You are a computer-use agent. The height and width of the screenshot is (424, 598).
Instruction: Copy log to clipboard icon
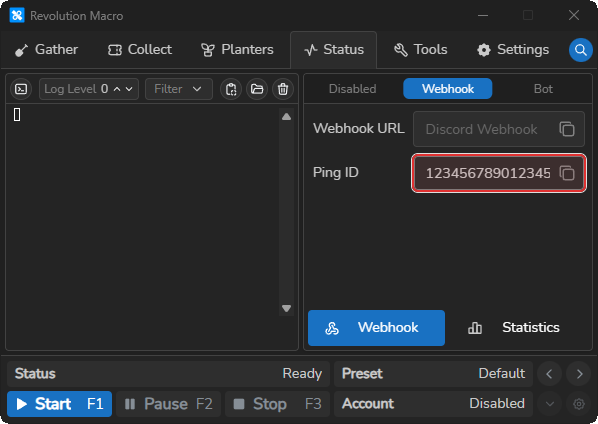[231, 89]
